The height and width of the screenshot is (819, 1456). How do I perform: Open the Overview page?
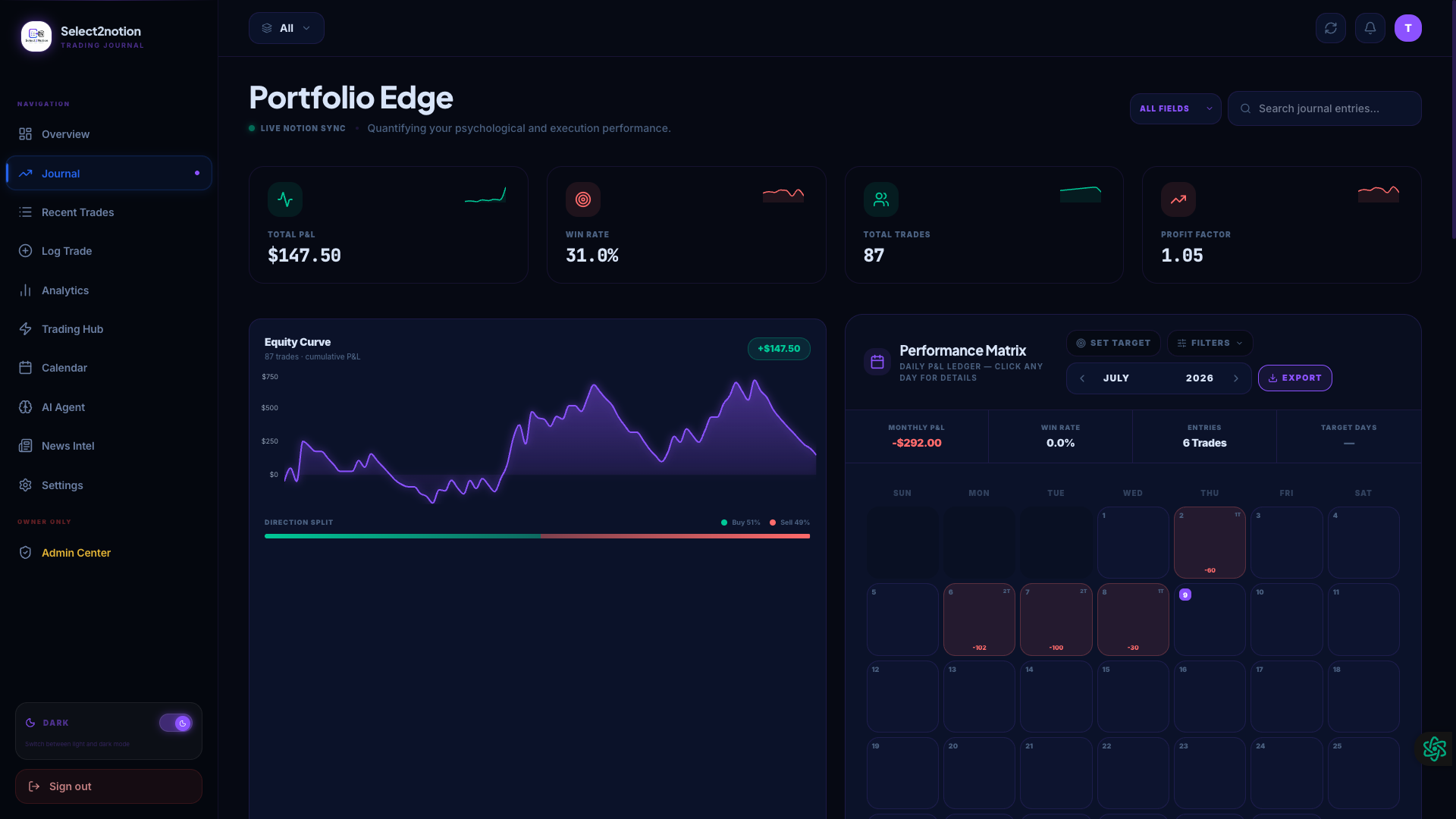(108, 134)
